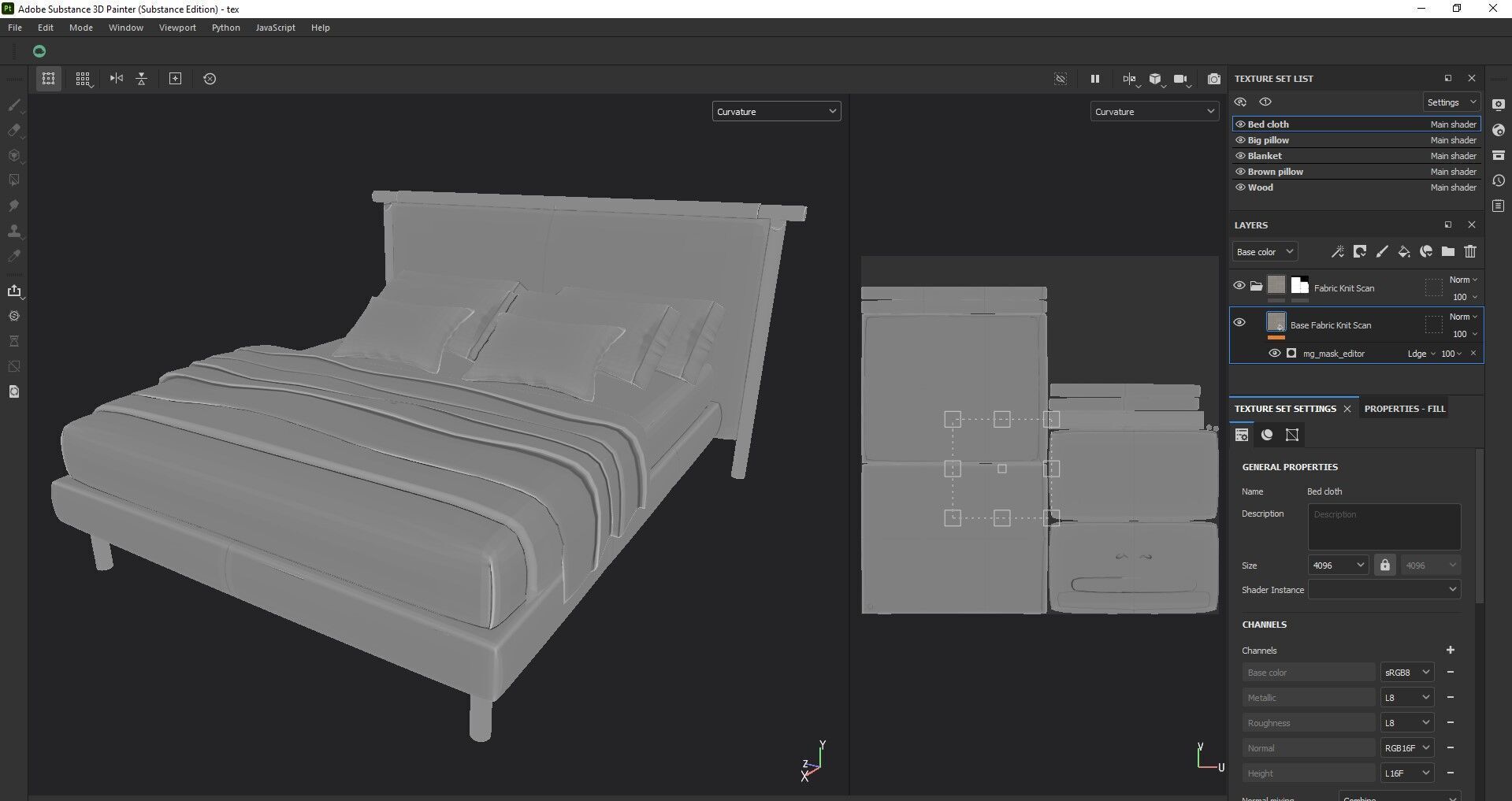Select the Projection tool
This screenshot has width=1512, height=801.
(13, 155)
